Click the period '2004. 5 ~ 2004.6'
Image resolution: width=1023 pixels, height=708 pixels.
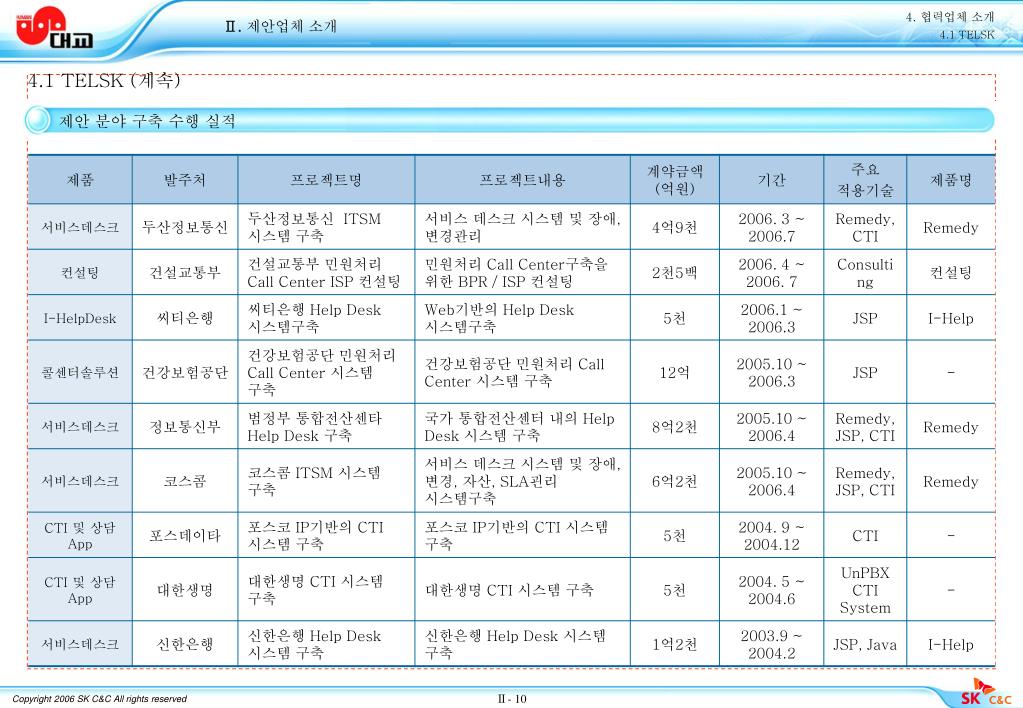pyautogui.click(x=771, y=590)
